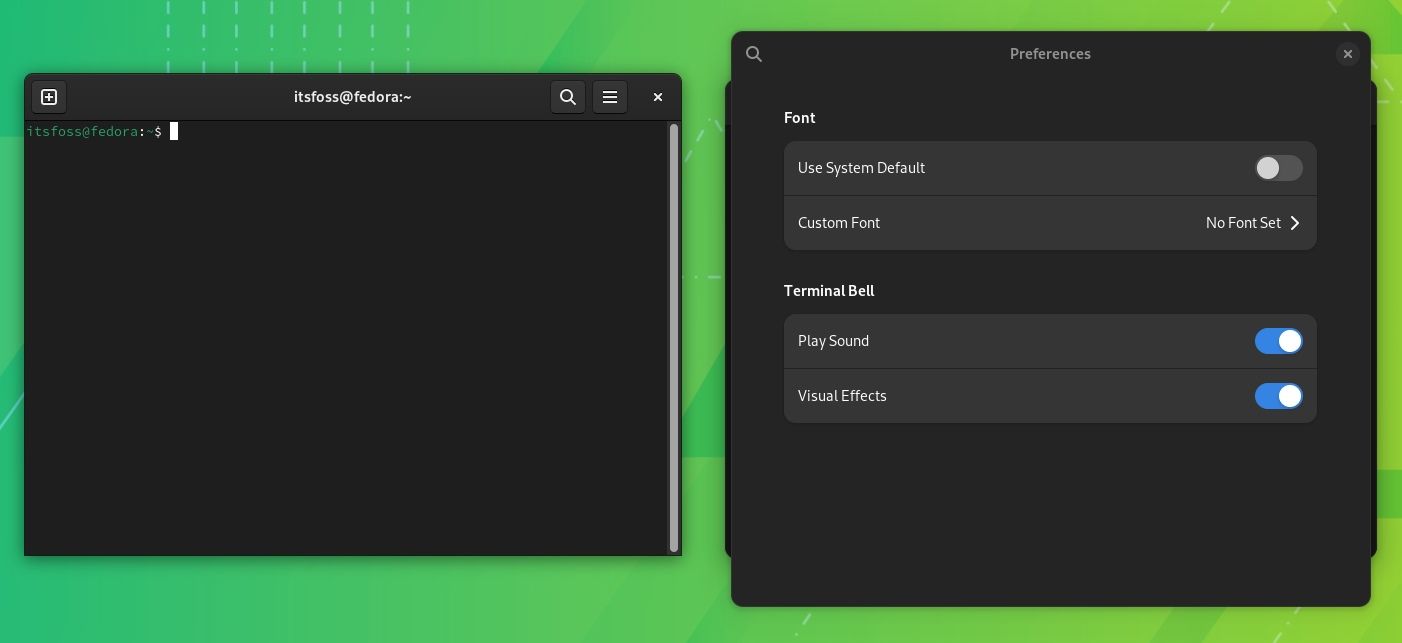This screenshot has height=643, width=1402.
Task: Click the Use System Default toggle knob
Action: point(1268,168)
